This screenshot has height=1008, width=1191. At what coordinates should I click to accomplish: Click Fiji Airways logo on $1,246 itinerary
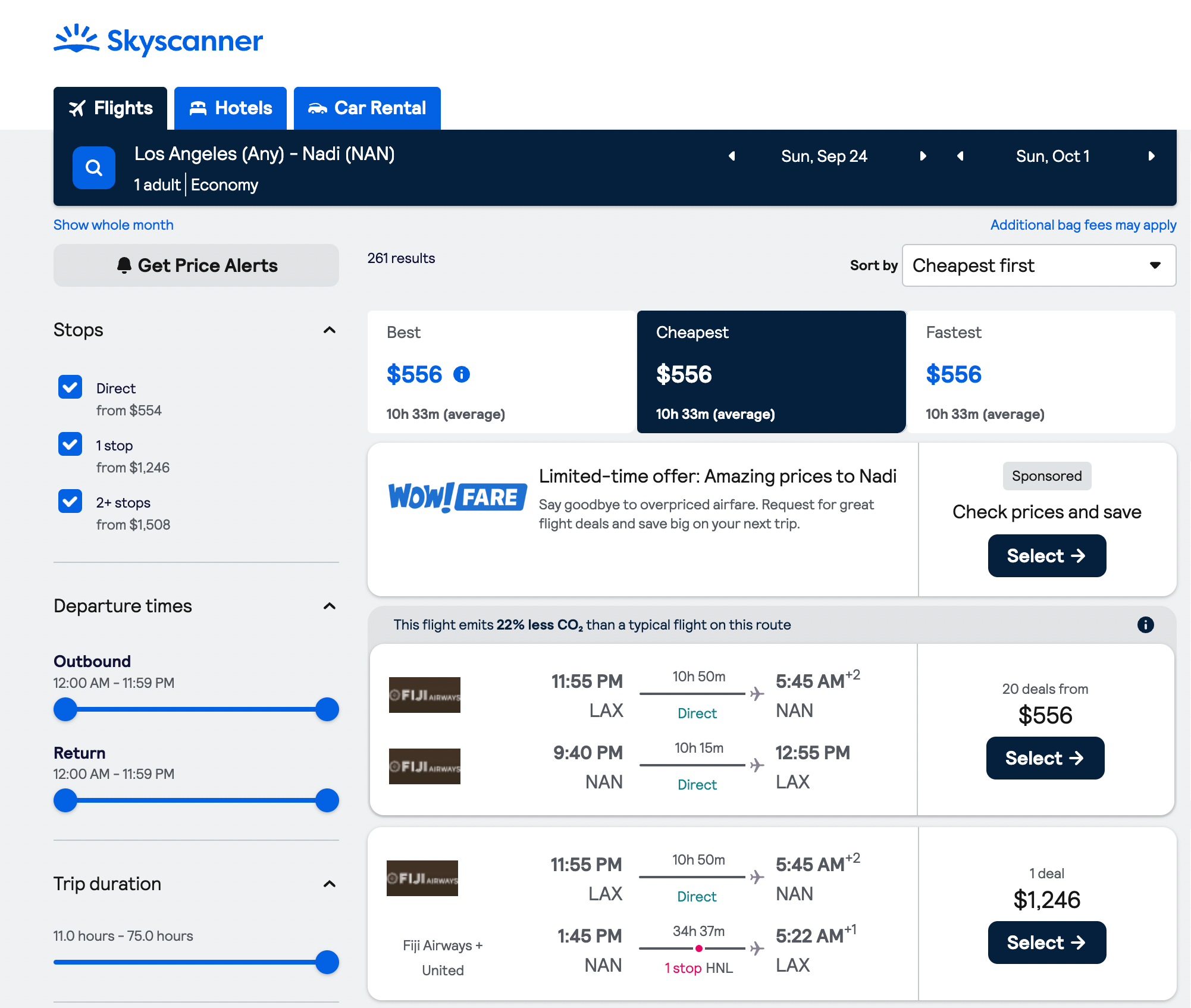pos(422,878)
